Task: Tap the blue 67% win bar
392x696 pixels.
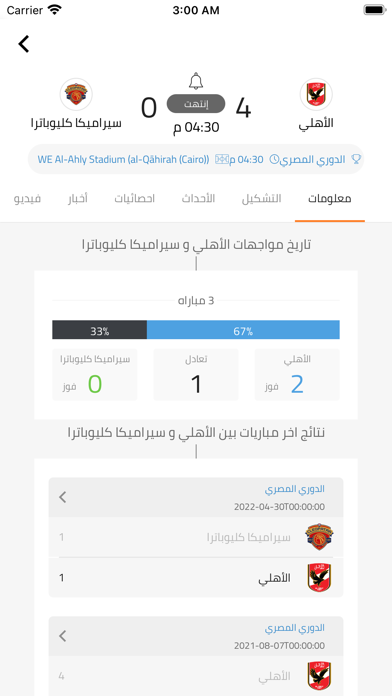Action: (x=243, y=330)
